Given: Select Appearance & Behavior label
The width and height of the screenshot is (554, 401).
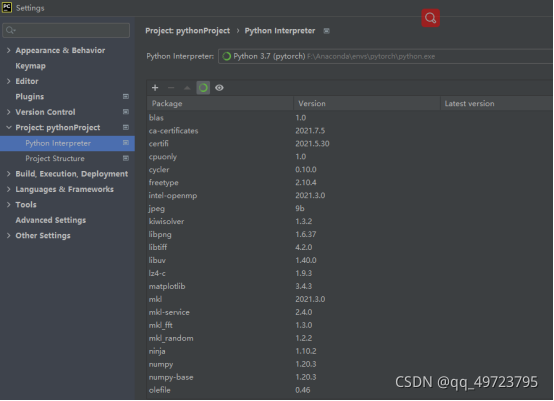Looking at the screenshot, I should click(x=60, y=51).
